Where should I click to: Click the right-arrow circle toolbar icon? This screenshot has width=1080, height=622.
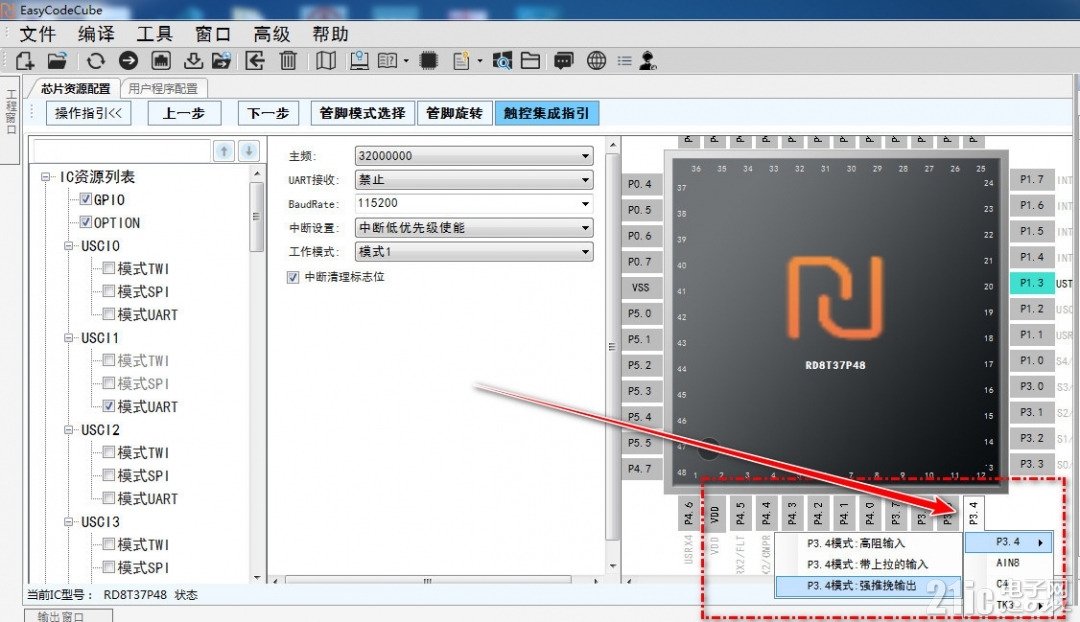pos(128,61)
